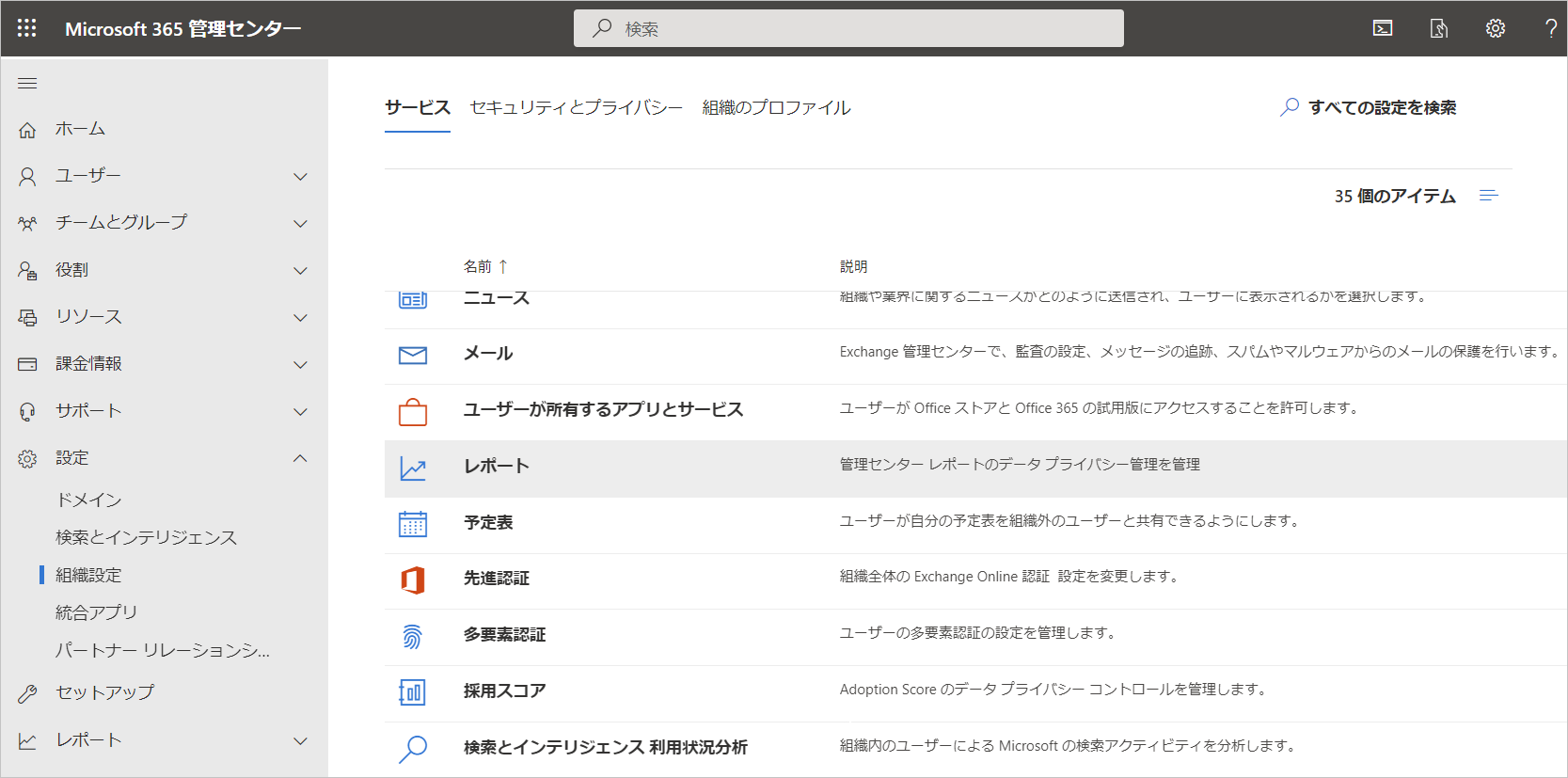
Task: Expand the 役割 section chevron
Action: [x=300, y=270]
